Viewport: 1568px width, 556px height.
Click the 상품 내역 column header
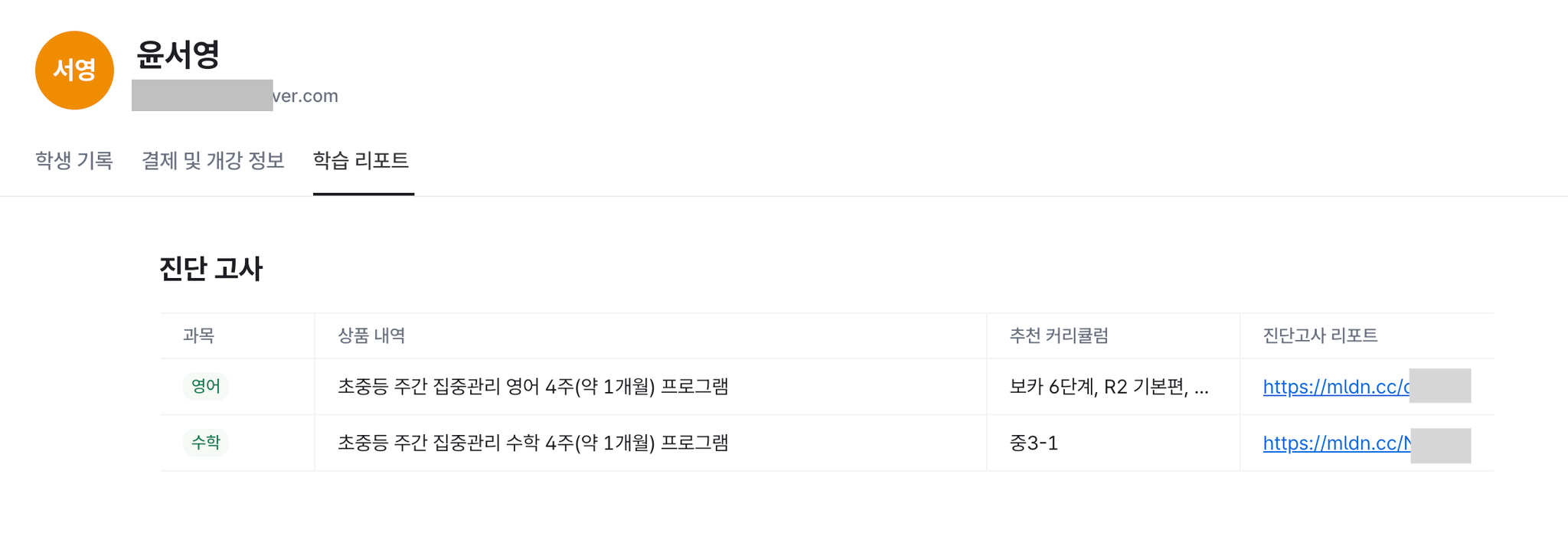click(371, 335)
